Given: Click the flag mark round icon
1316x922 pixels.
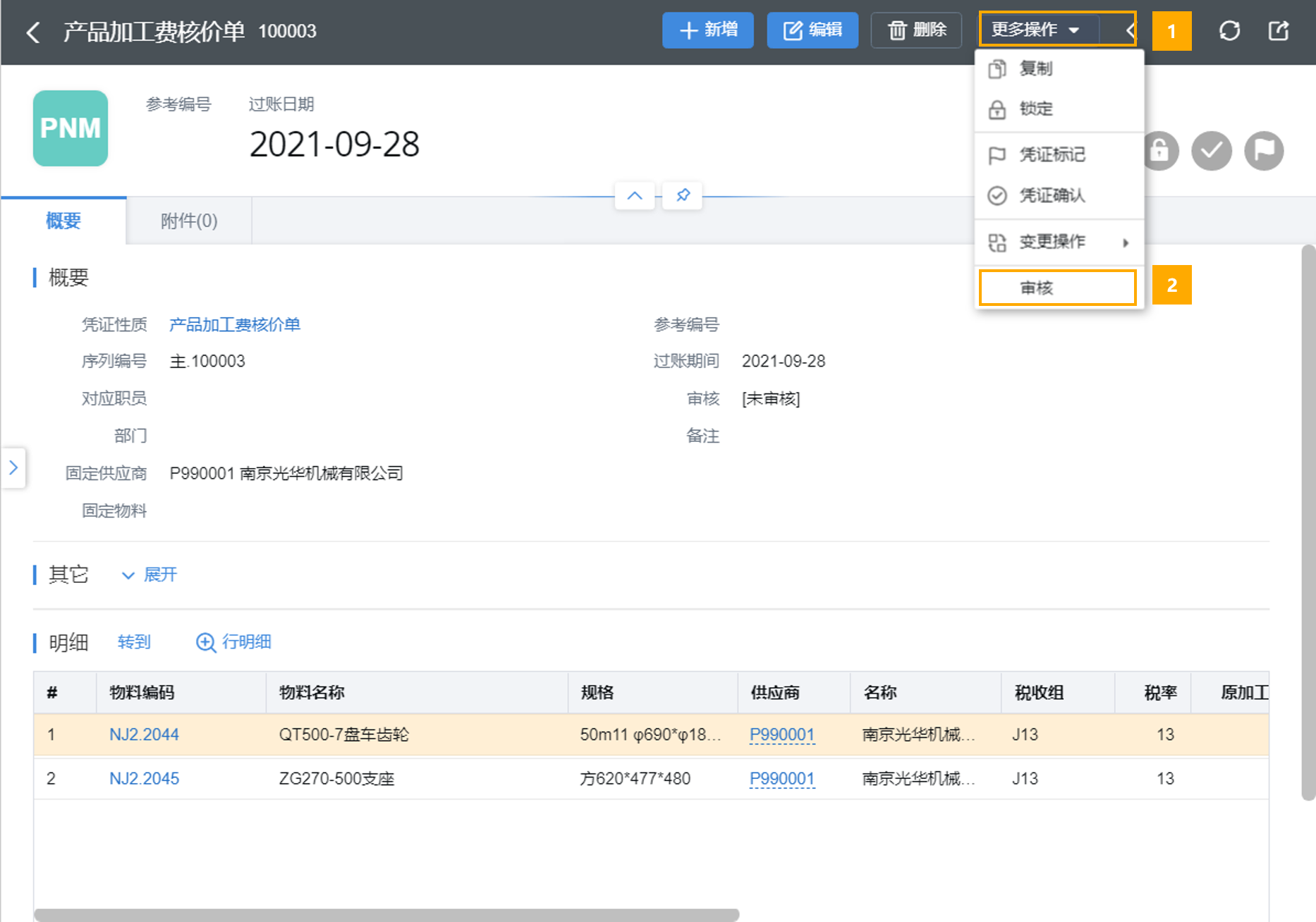Looking at the screenshot, I should coord(1264,151).
